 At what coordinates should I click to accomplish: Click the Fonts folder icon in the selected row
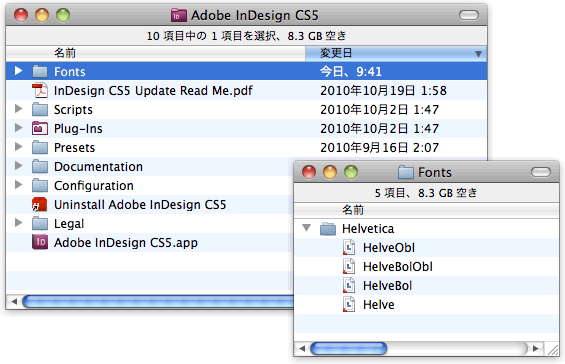coord(40,71)
